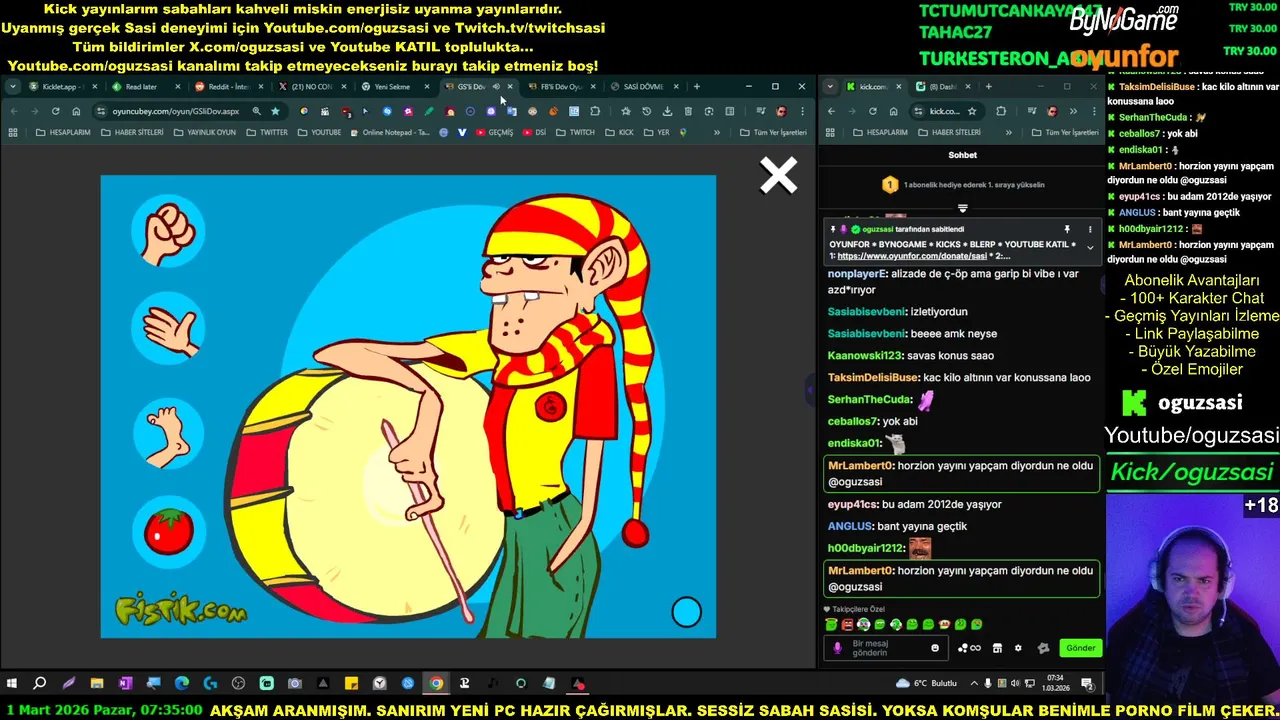
Task: Open the TWITTER bookmark folder
Action: click(x=266, y=132)
